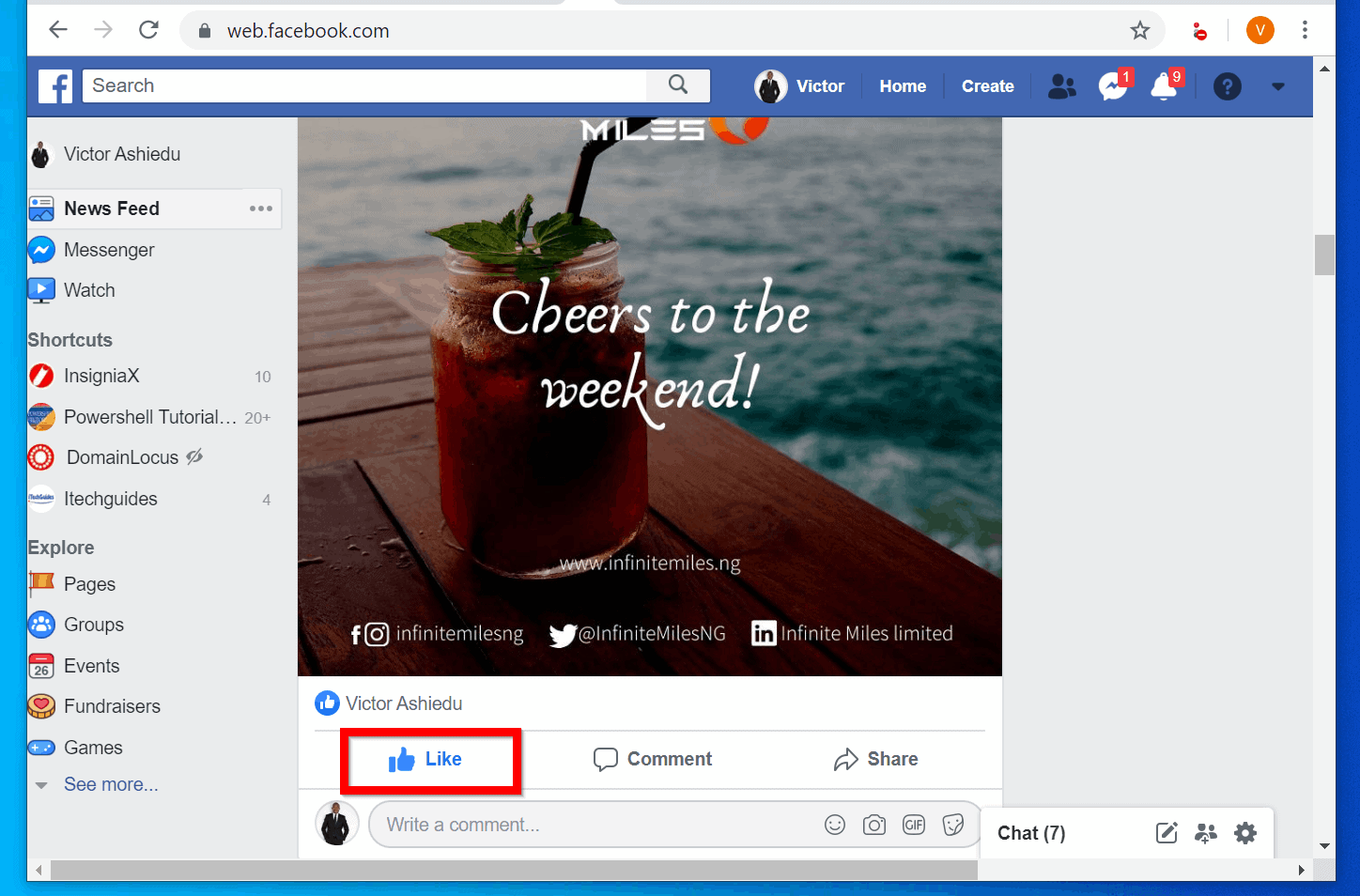Screen dimensions: 1360x896
Task: Attach a photo using the camera icon
Action: click(x=873, y=825)
